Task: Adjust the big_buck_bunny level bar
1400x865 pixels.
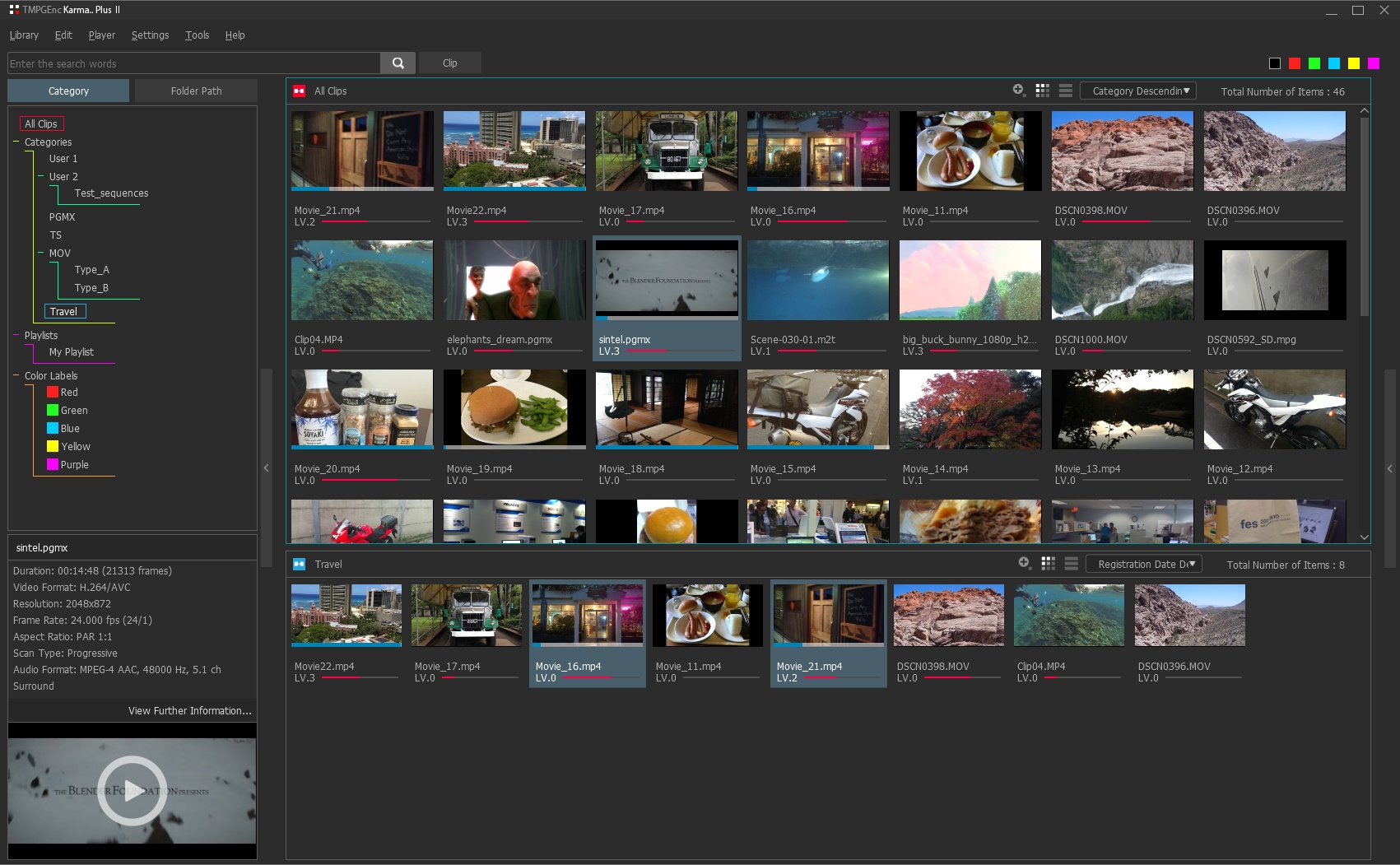Action: click(984, 351)
